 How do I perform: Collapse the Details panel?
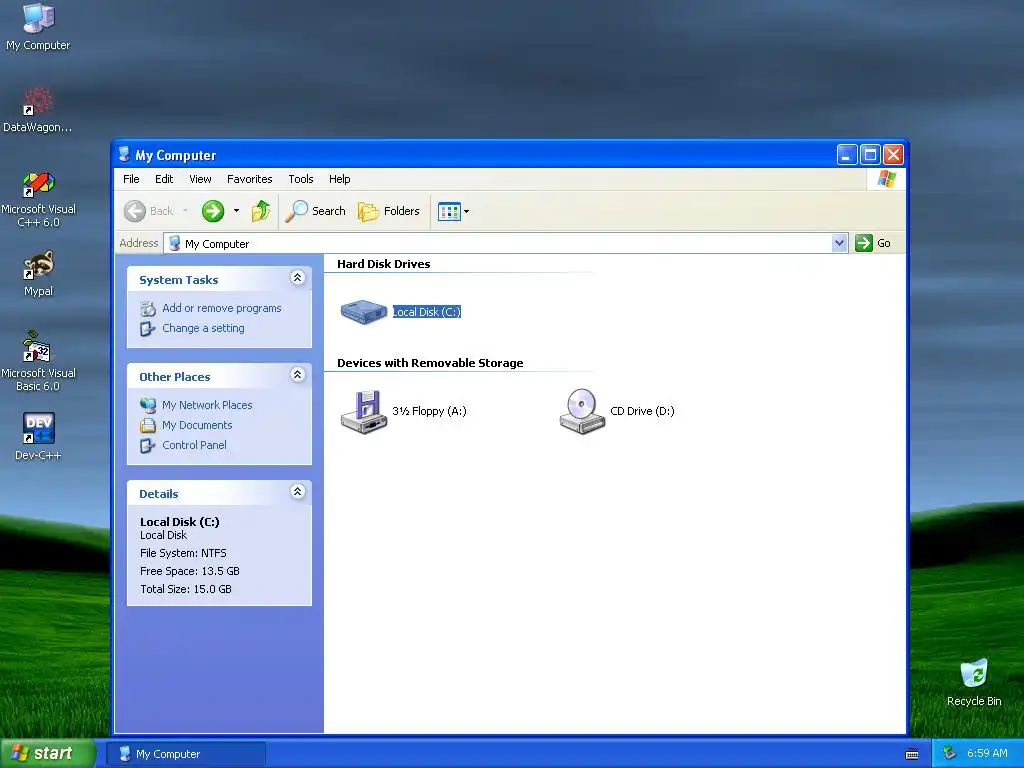coord(297,491)
